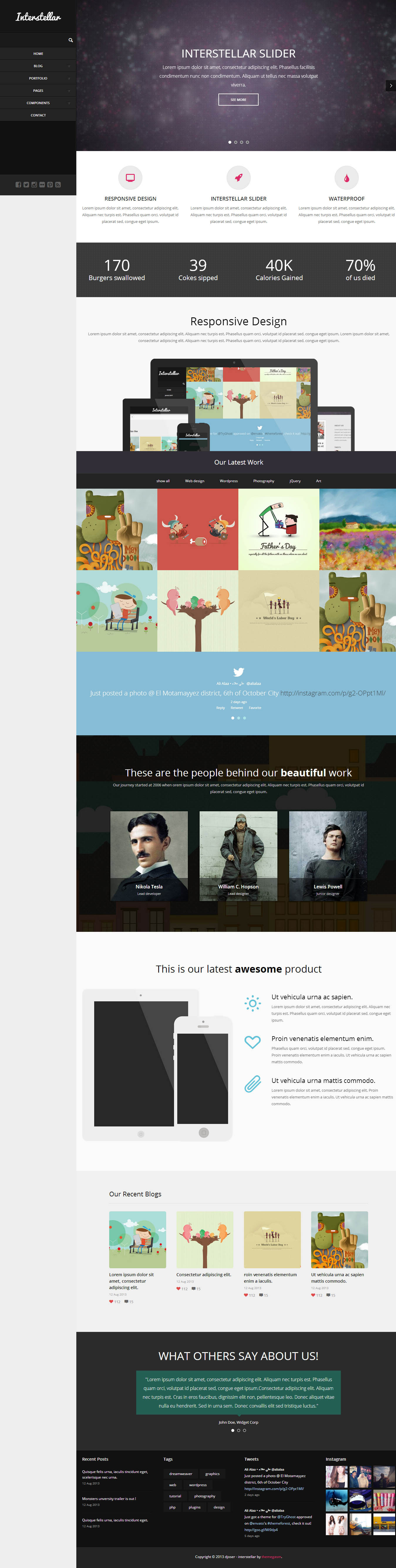Open 'Monsters unversity trailer is out !' recent post
This screenshot has width=396, height=1568.
[x=109, y=1498]
